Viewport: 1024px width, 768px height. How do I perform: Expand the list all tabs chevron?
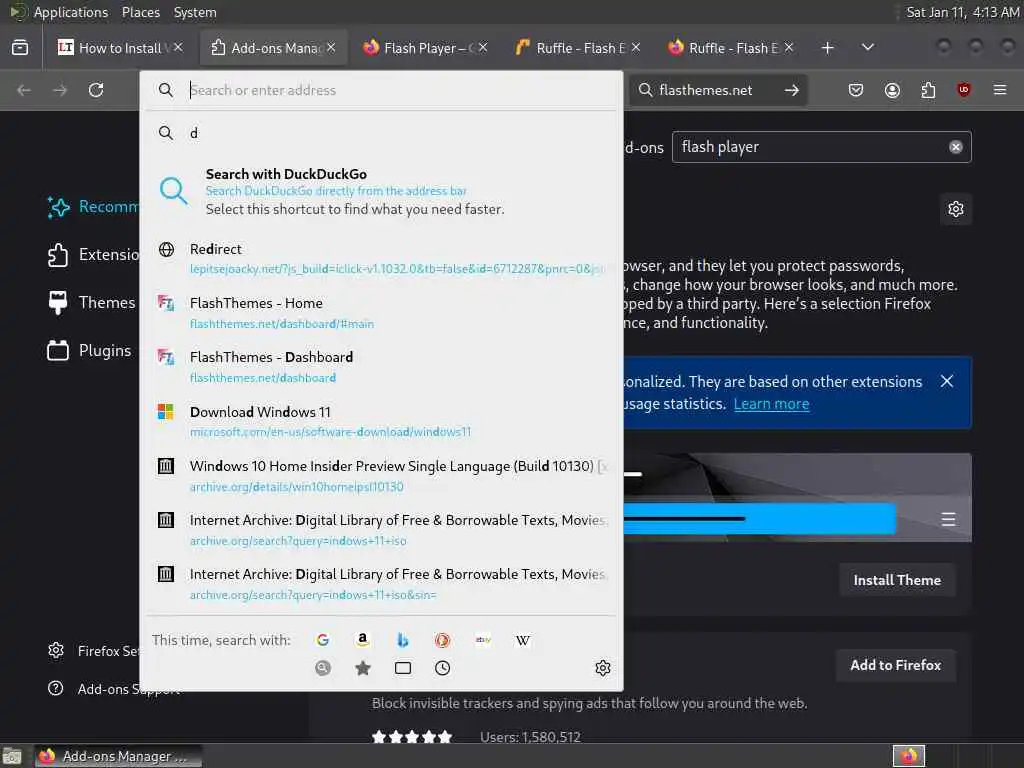(868, 48)
